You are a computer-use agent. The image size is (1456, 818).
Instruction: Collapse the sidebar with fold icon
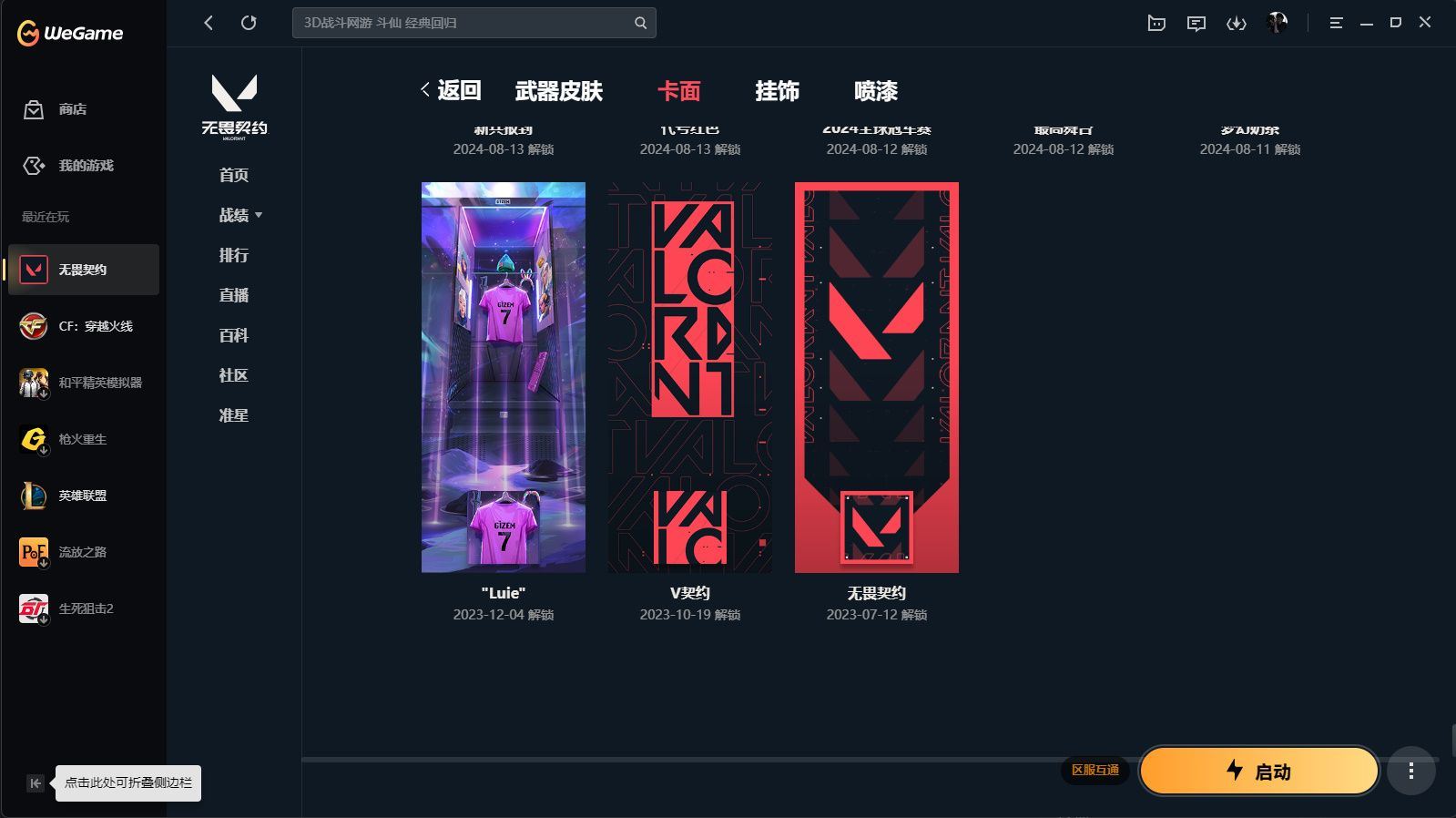point(35,783)
